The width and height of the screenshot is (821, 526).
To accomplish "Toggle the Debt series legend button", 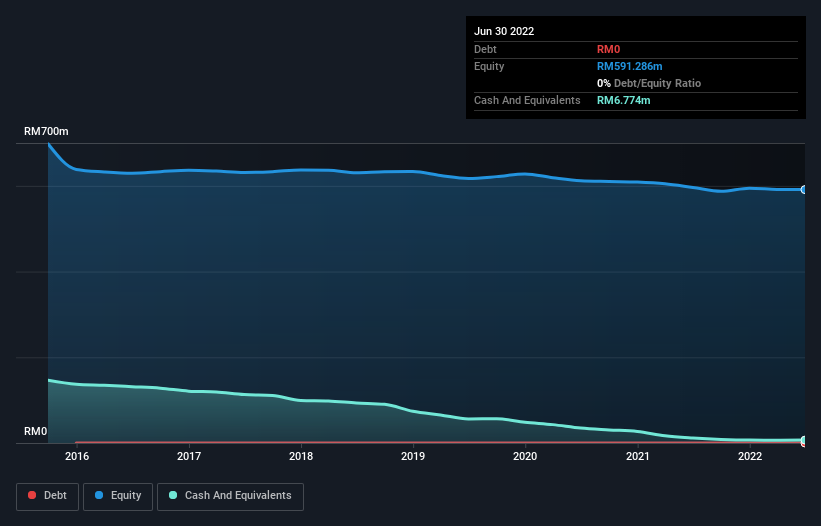I will click(47, 496).
